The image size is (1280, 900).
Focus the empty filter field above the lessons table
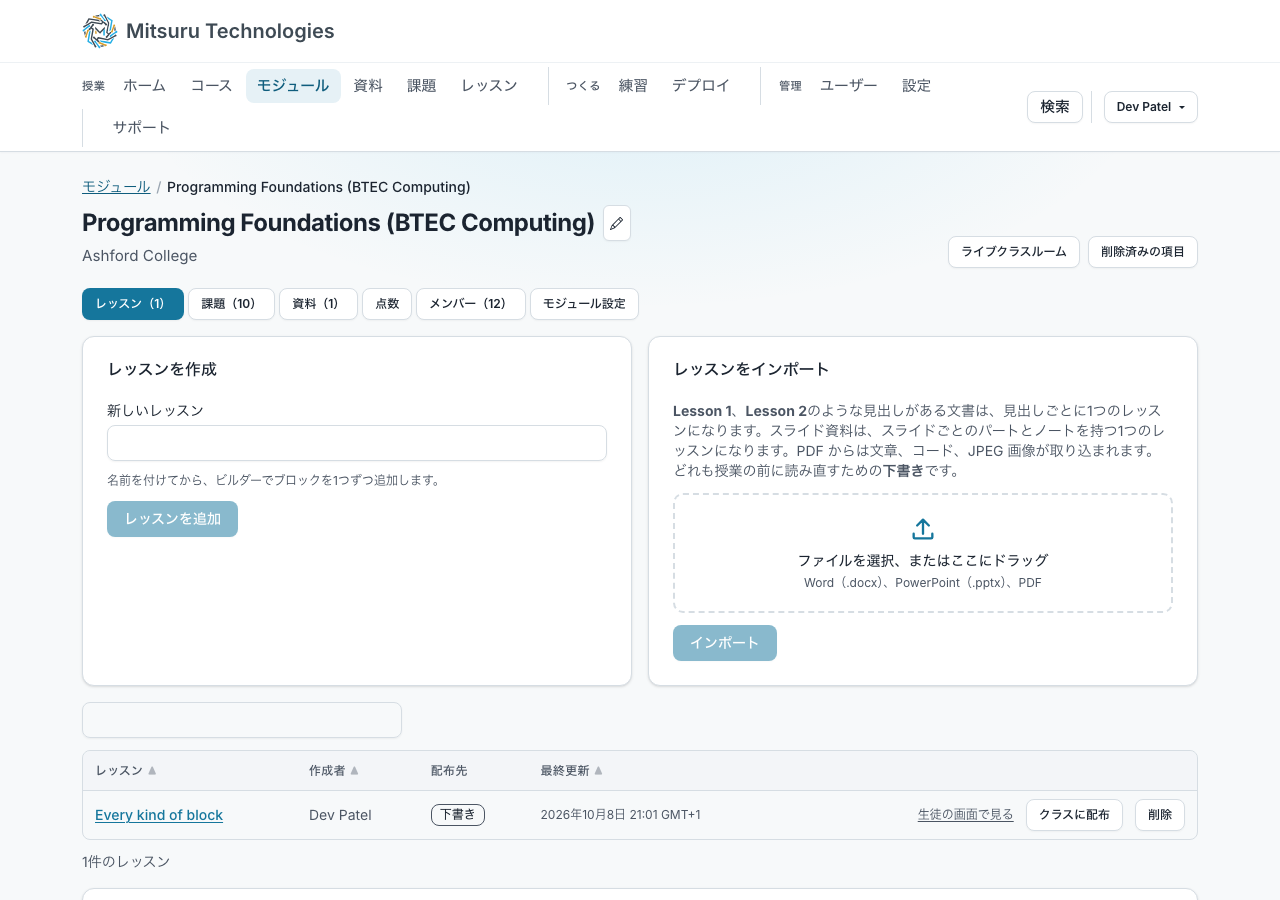pyautogui.click(x=242, y=720)
